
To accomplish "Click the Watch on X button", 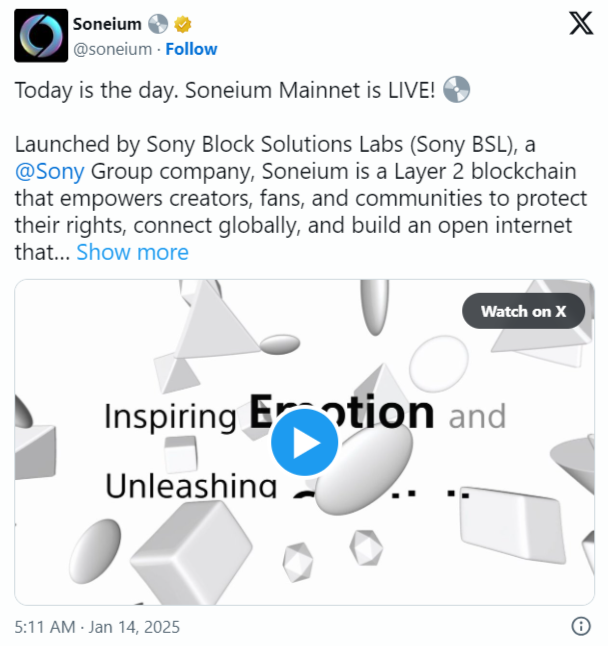I will (523, 311).
